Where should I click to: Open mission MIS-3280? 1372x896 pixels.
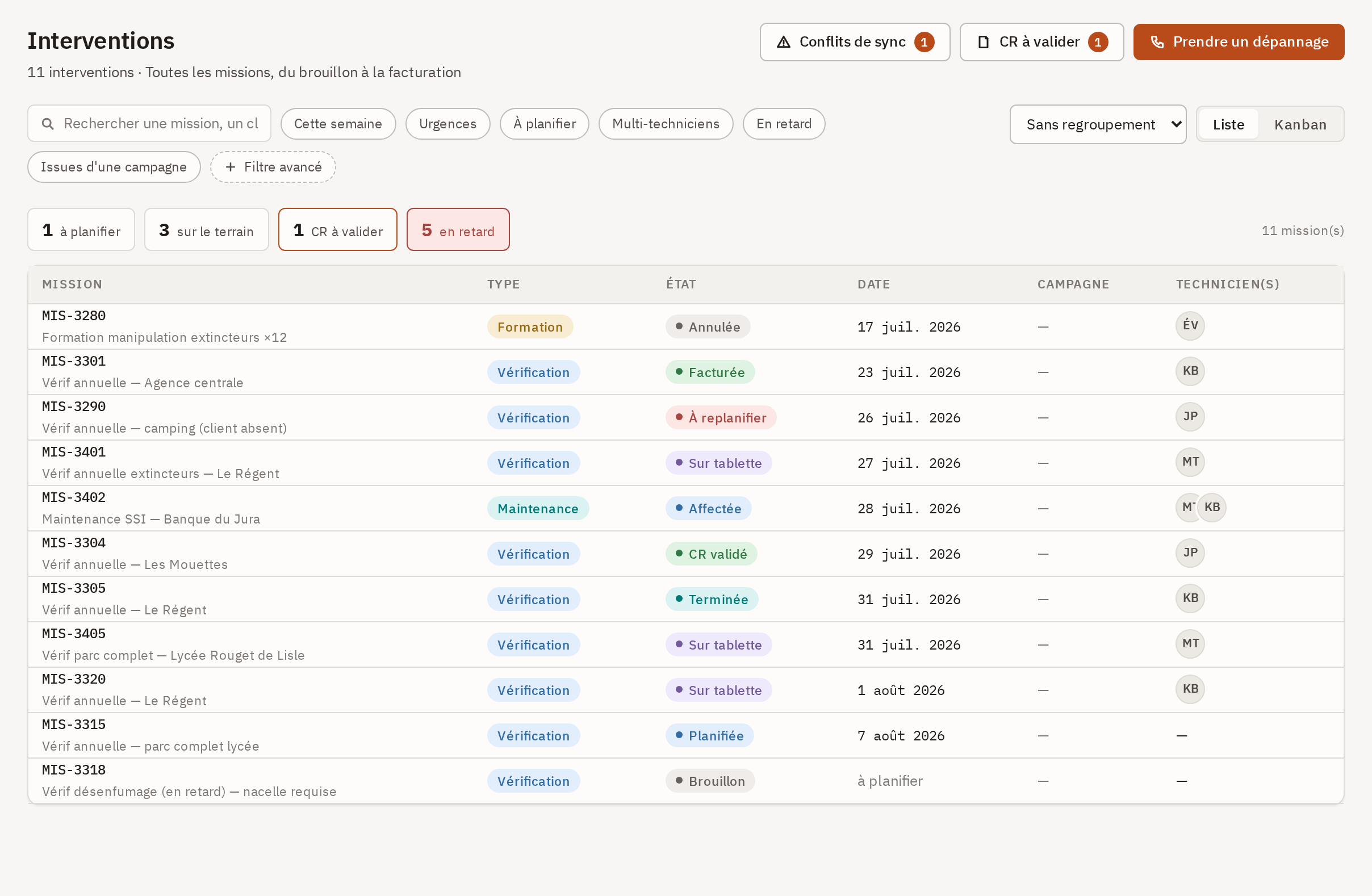tap(686, 326)
